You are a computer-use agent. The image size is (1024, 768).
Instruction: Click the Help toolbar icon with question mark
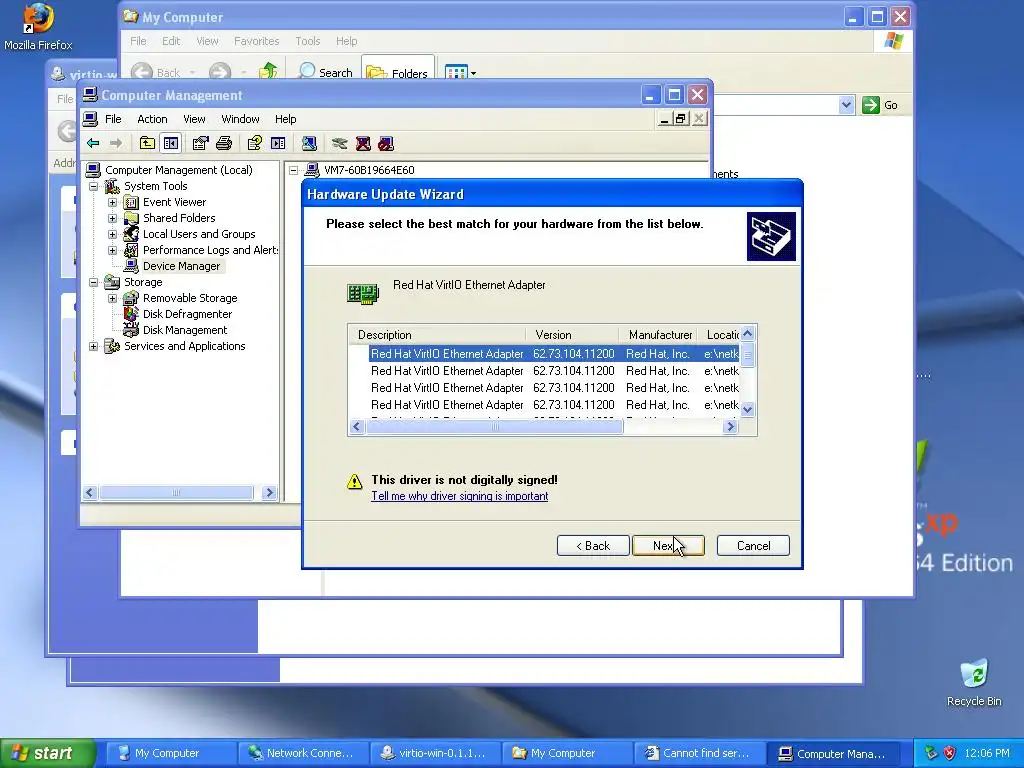tap(255, 143)
